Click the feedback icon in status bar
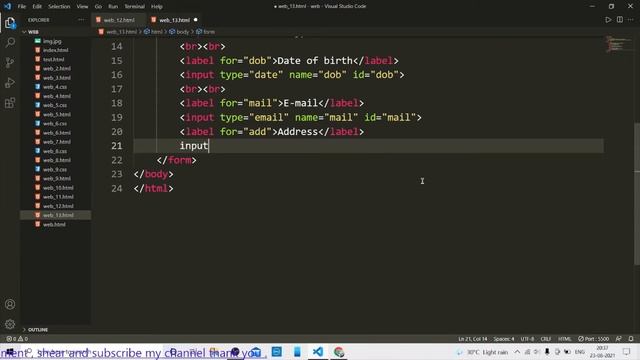Viewport: 640px width, 360px height. point(619,339)
